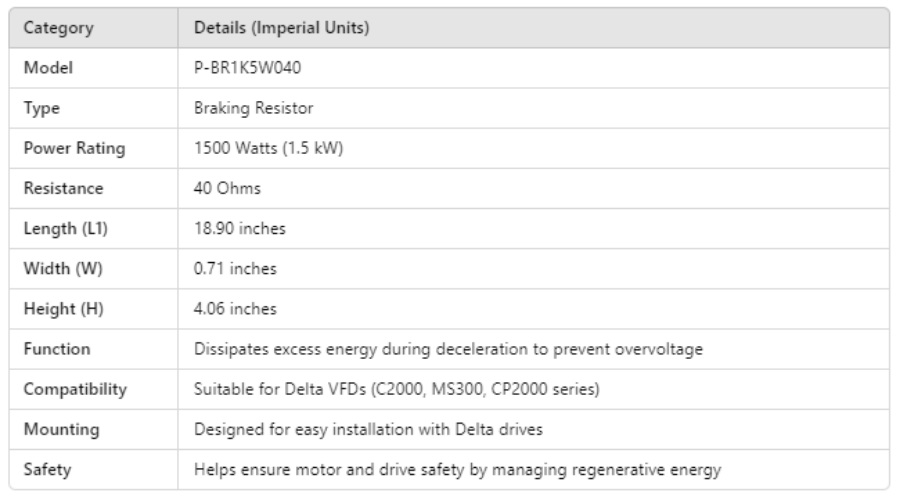Viewport: 900px width, 500px height.
Task: Click the Details (Imperial Units) header
Action: click(x=281, y=27)
